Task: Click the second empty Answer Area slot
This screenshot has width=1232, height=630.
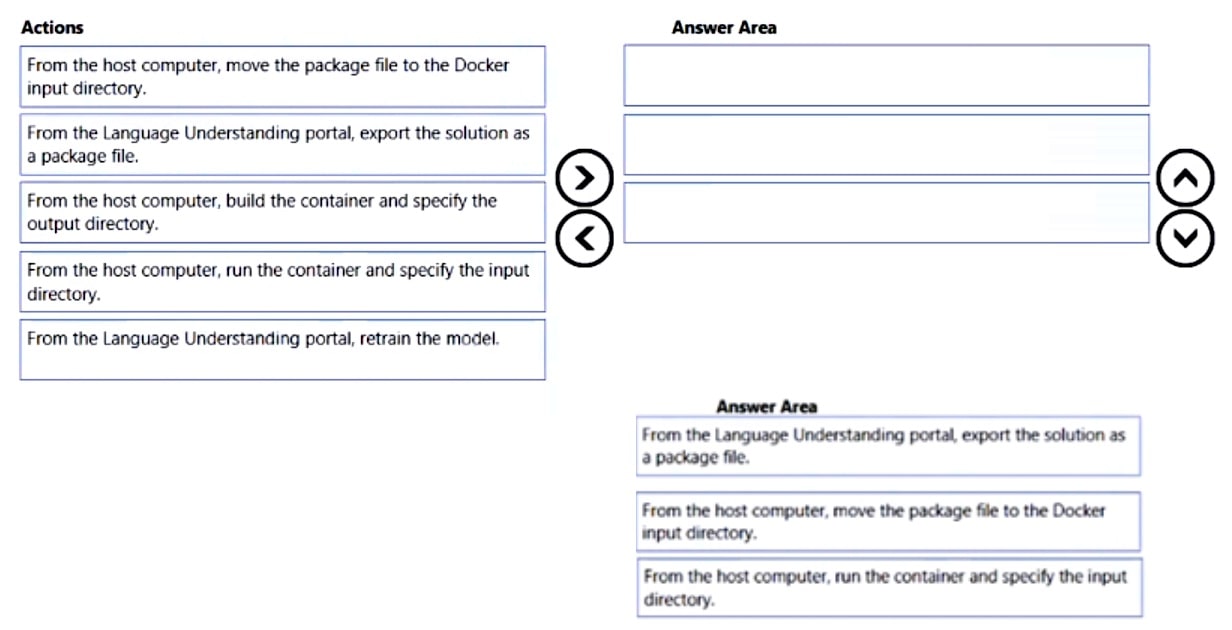Action: (886, 144)
